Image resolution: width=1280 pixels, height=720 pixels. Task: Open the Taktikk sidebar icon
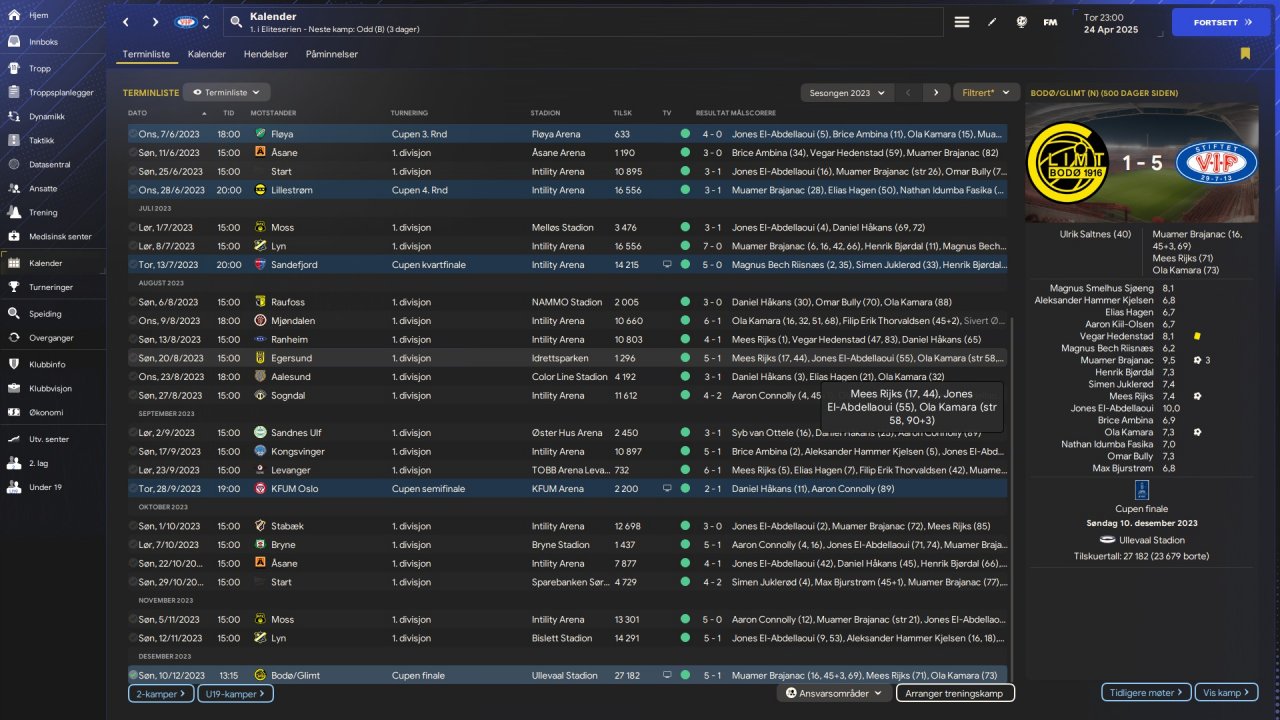click(x=14, y=140)
